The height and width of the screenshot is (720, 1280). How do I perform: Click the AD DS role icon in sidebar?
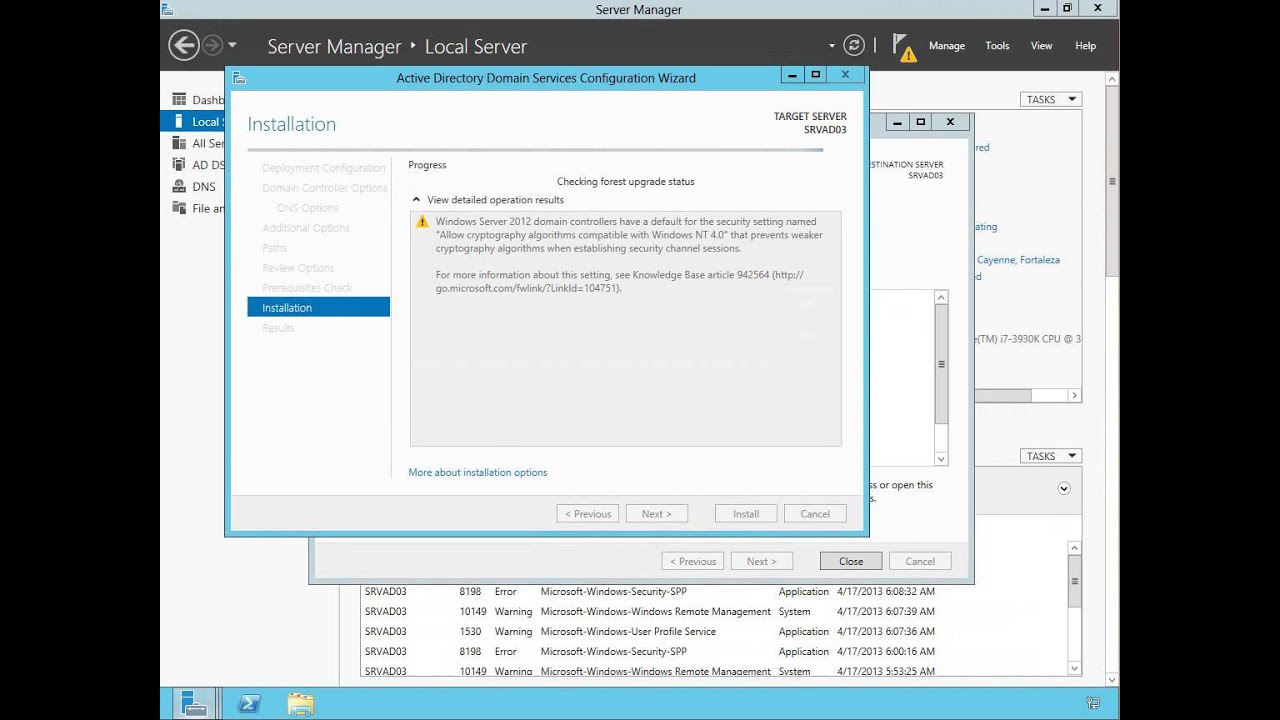click(179, 165)
